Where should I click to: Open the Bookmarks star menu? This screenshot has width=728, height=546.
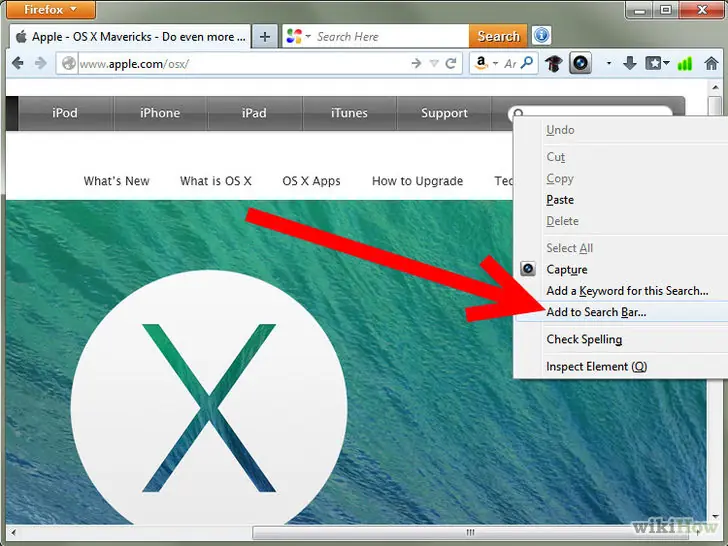(657, 63)
